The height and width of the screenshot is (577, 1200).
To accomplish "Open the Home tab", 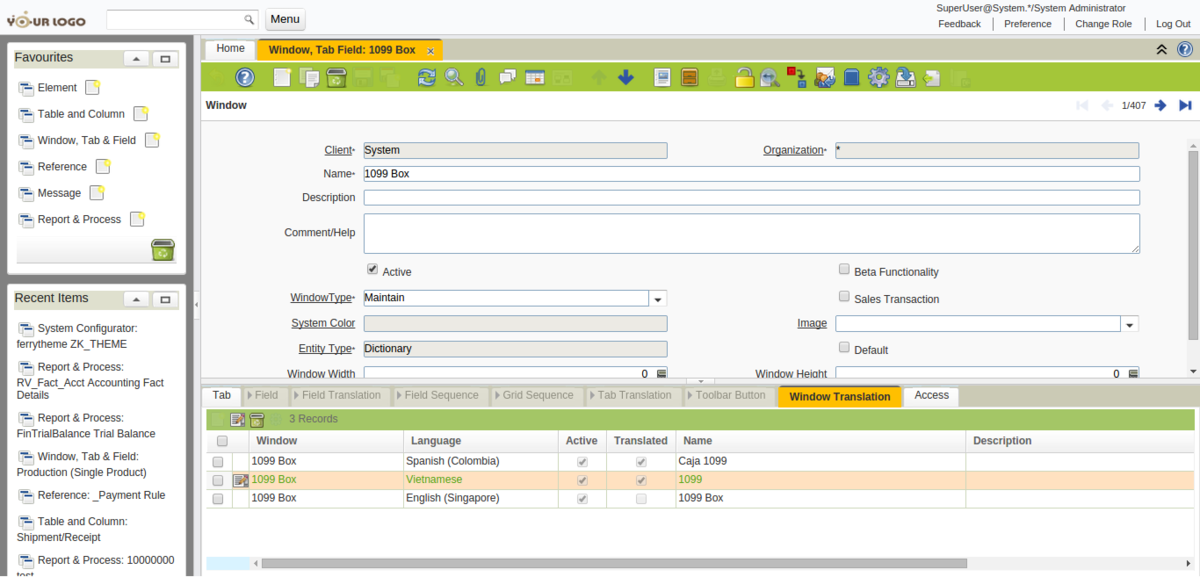I will tap(230, 49).
